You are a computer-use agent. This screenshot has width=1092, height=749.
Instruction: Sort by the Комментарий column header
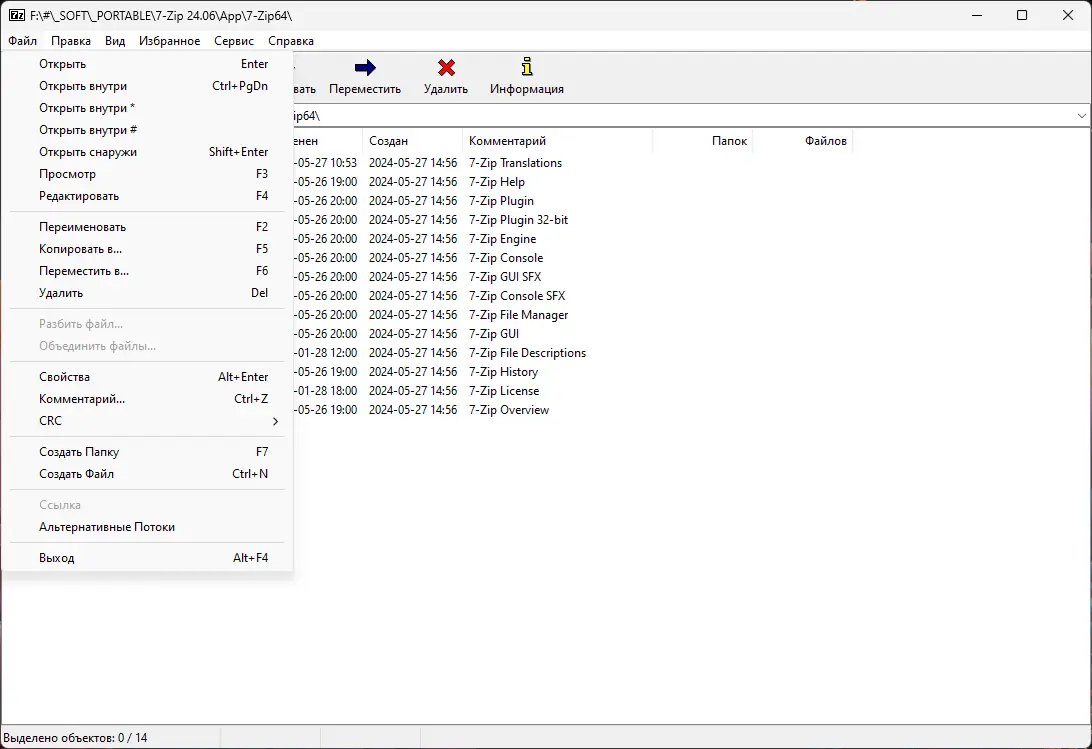point(557,141)
